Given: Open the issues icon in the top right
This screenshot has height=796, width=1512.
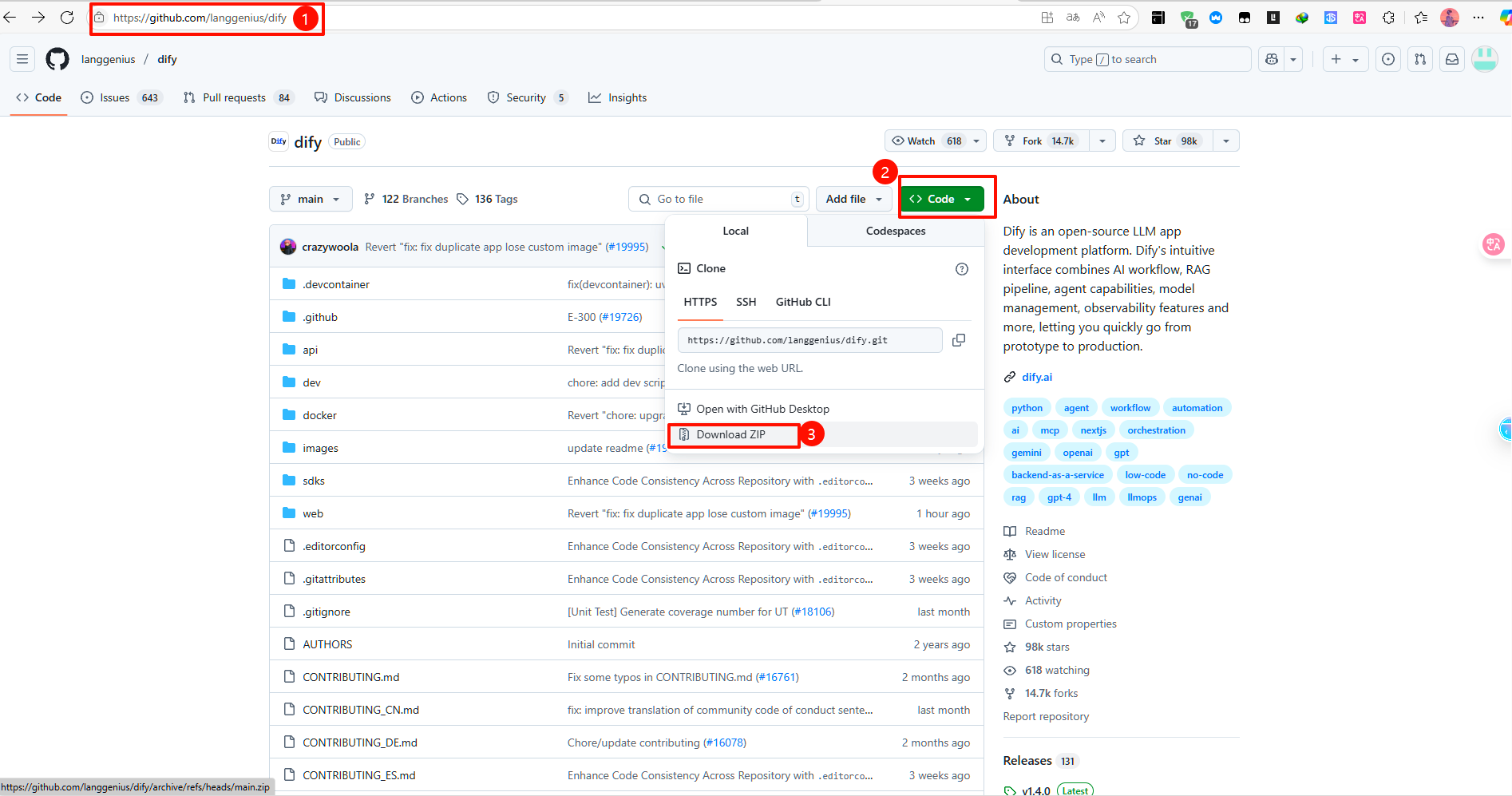Looking at the screenshot, I should point(1389,59).
